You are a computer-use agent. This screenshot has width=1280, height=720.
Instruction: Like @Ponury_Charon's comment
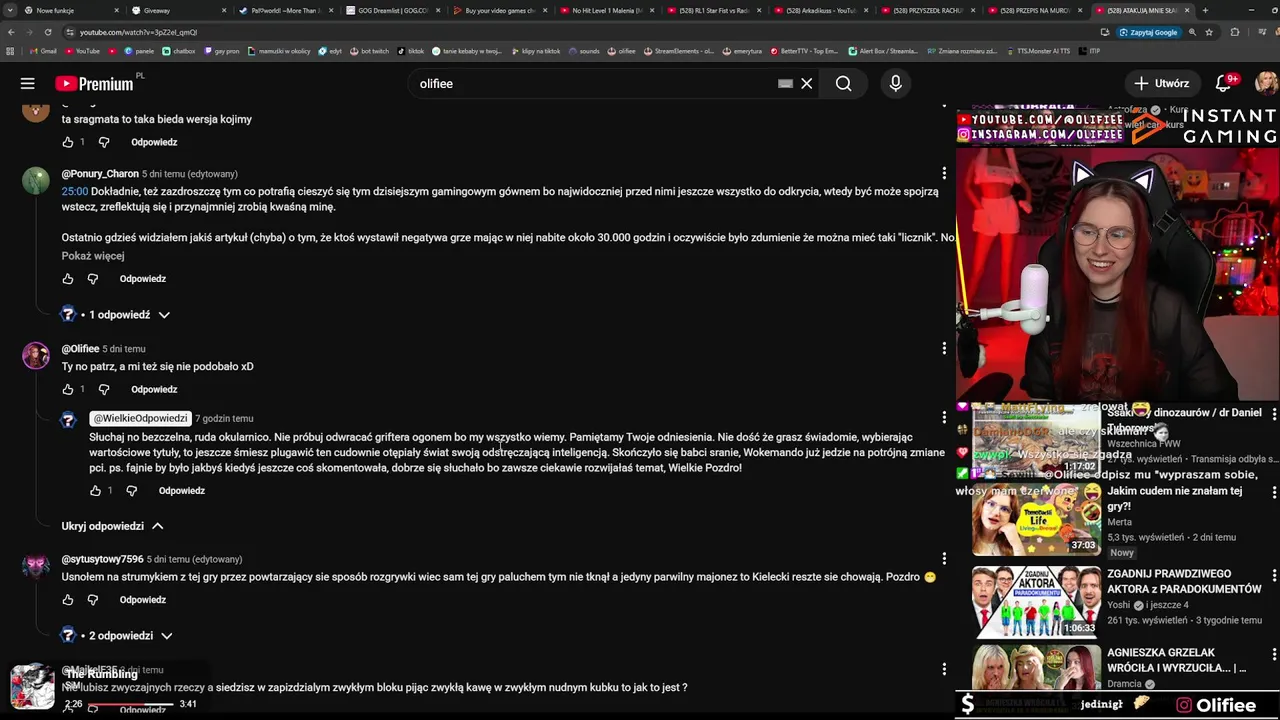(68, 279)
